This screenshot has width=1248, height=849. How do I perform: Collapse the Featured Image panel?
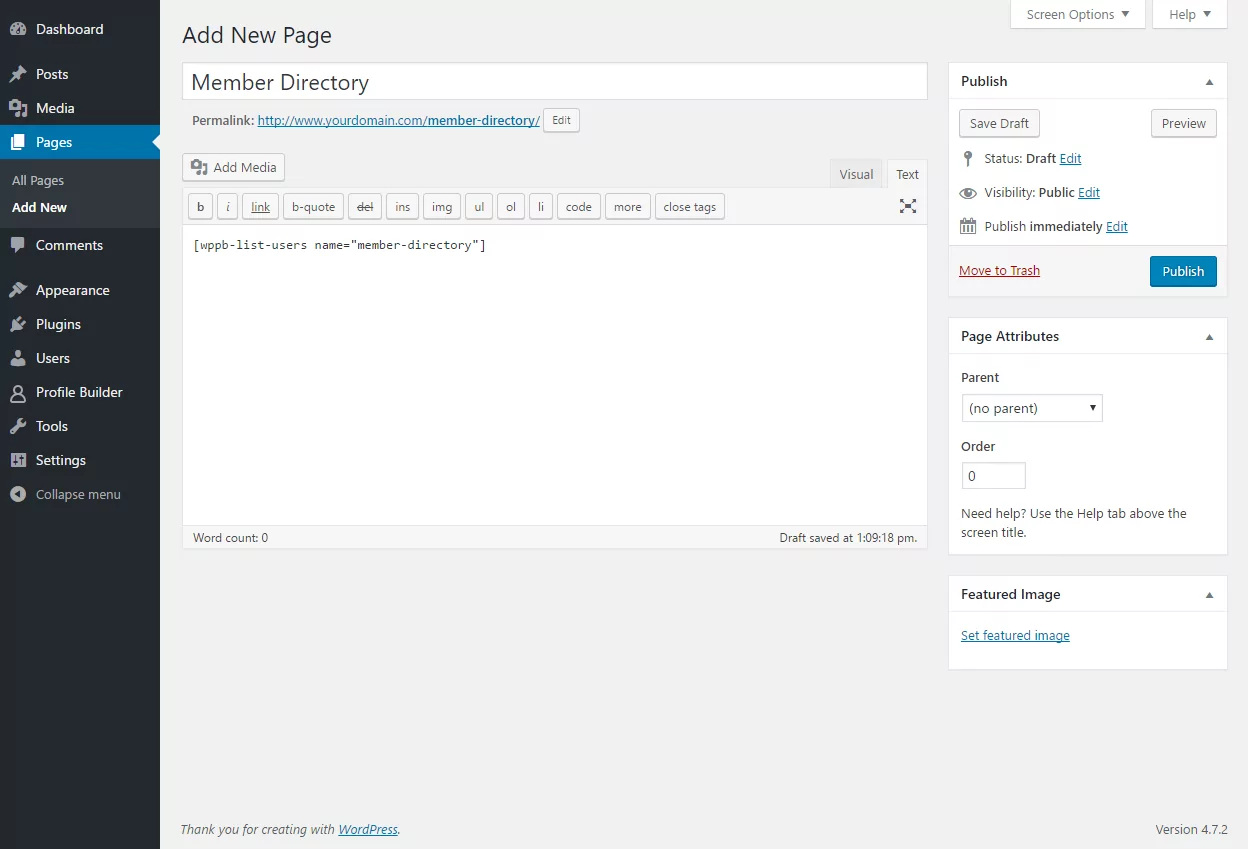pos(1209,595)
